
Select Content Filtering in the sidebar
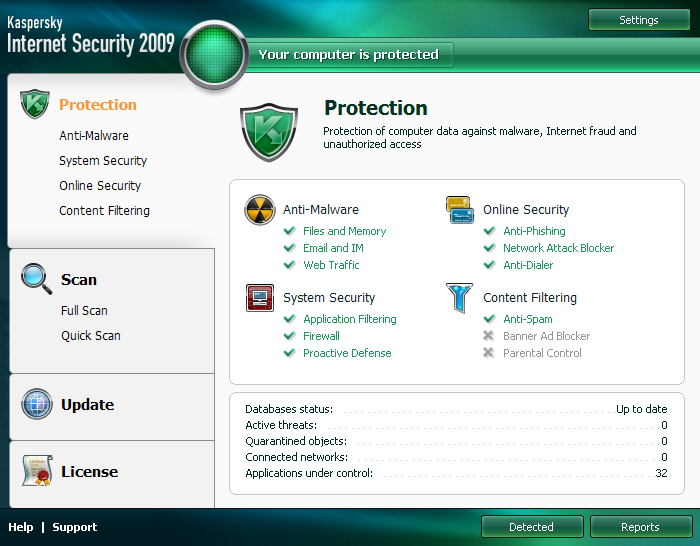pos(104,211)
